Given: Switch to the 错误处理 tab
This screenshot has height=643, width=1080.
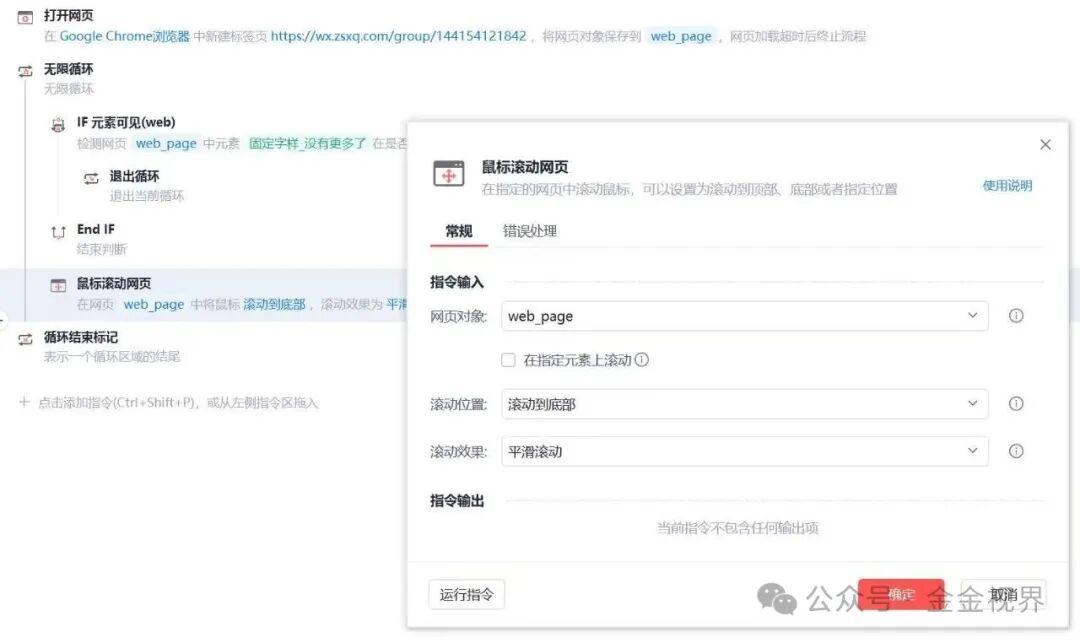Looking at the screenshot, I should click(528, 231).
